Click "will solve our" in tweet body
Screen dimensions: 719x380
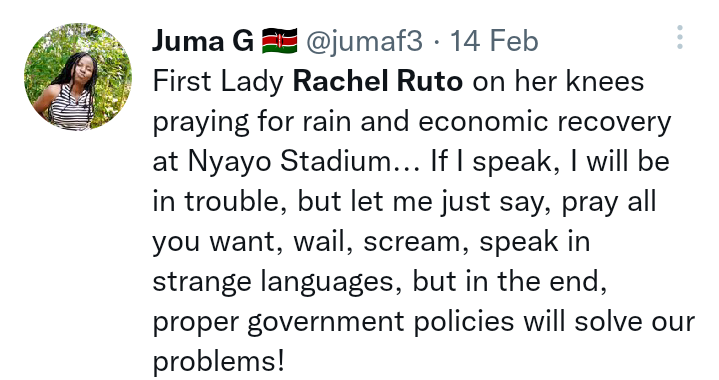[x=609, y=321]
